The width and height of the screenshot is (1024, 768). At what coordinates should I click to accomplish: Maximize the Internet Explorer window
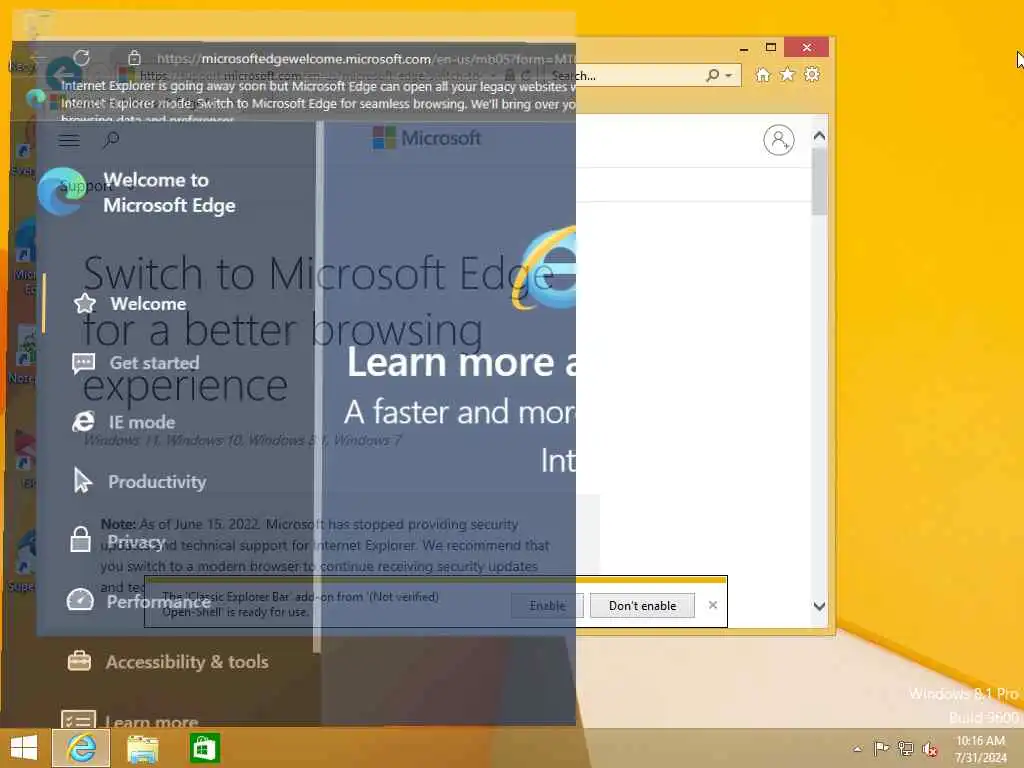point(771,47)
